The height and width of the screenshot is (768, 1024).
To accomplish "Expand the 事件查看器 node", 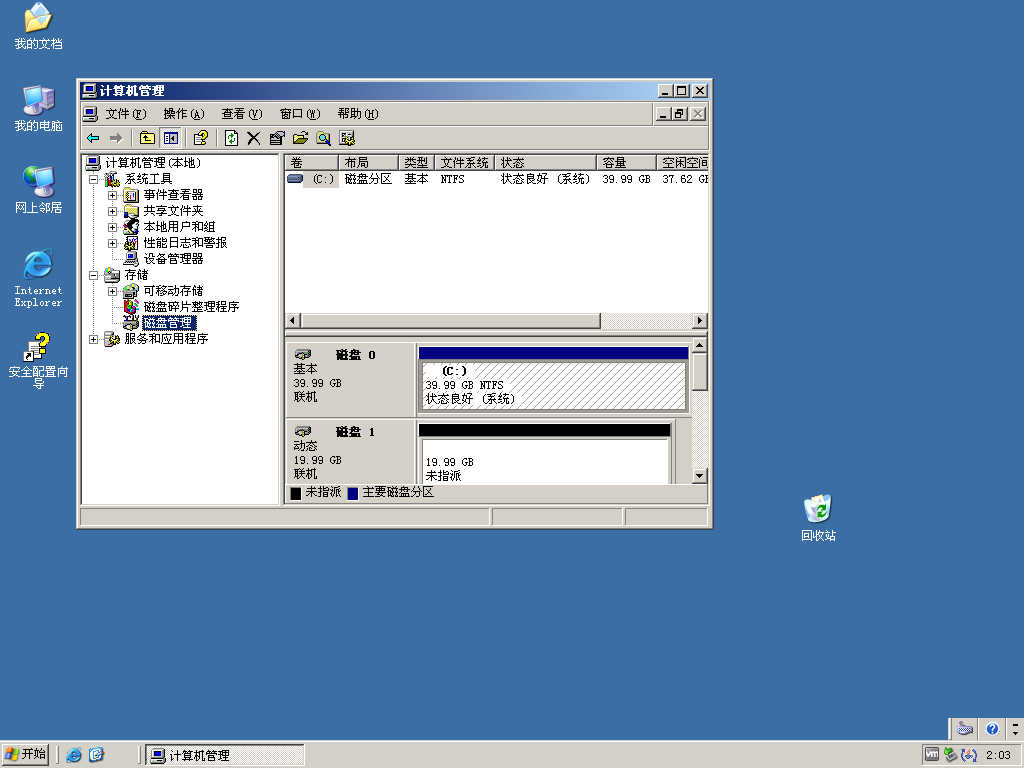I will coord(112,195).
